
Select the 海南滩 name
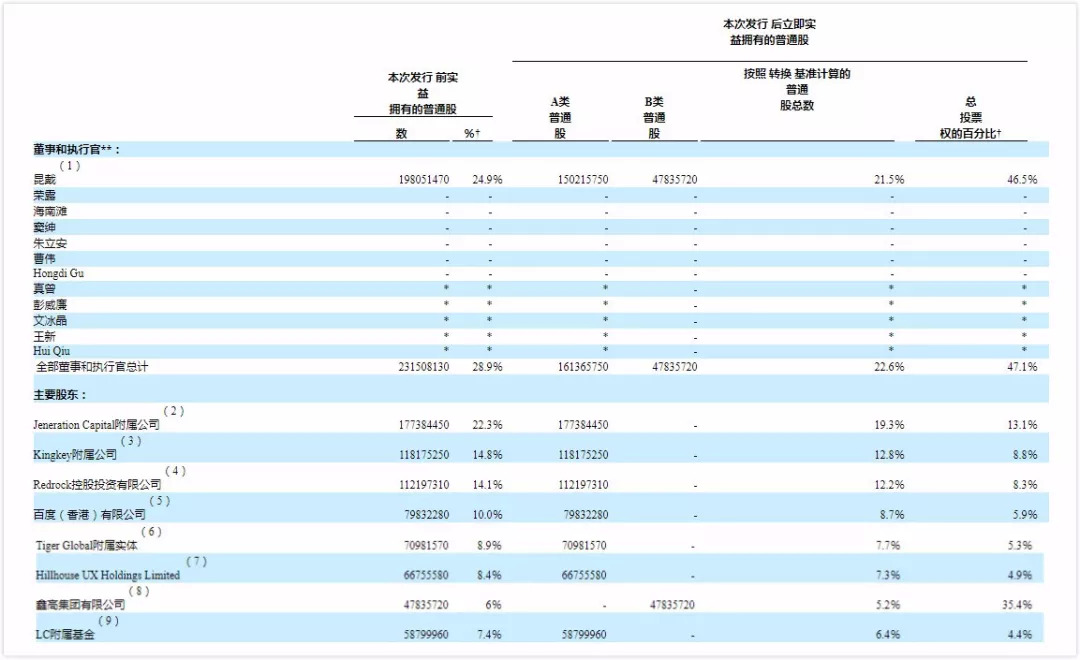pos(50,212)
